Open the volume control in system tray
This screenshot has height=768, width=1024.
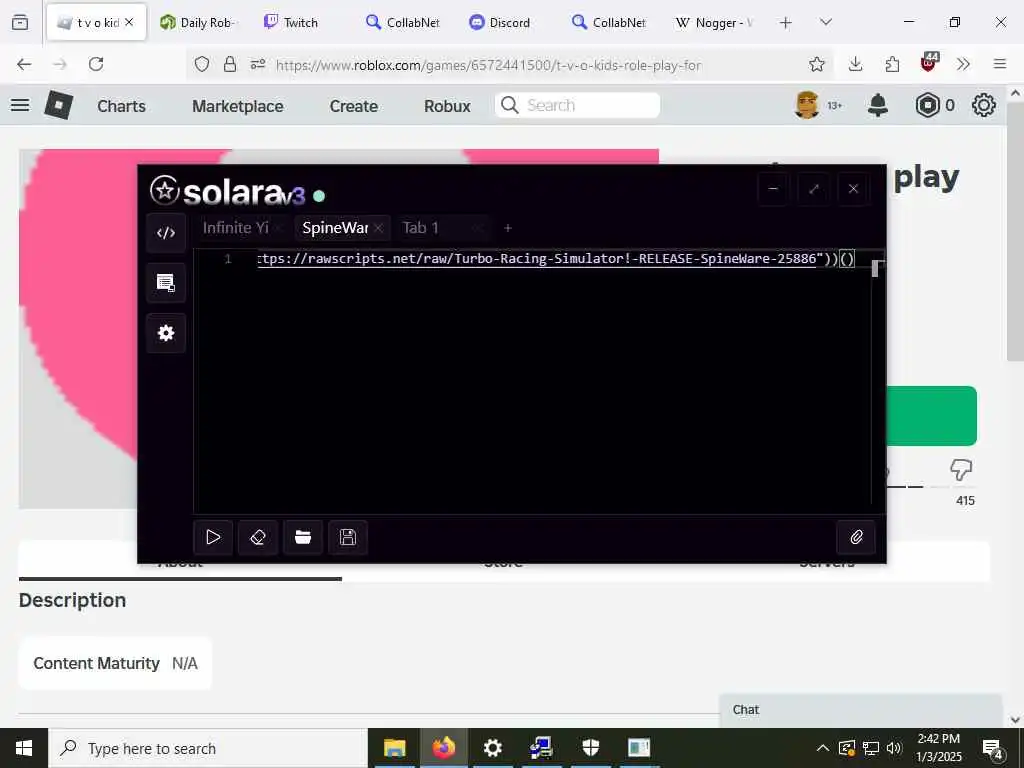coord(895,748)
